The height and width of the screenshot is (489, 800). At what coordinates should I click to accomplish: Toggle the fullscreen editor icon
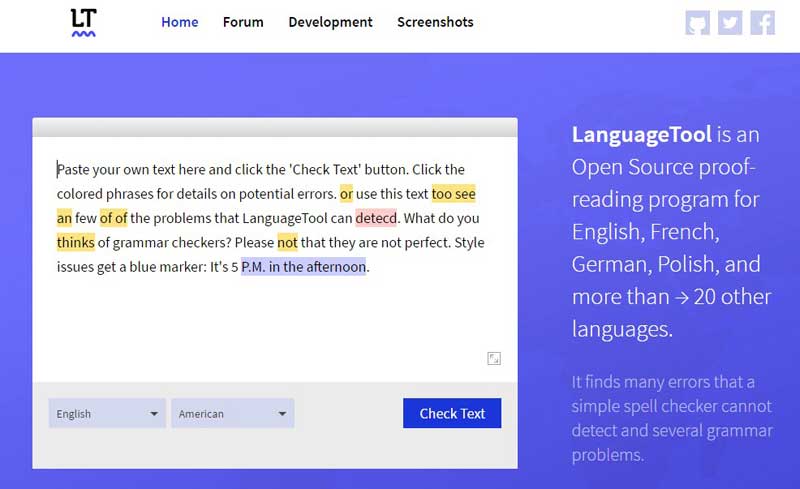494,358
